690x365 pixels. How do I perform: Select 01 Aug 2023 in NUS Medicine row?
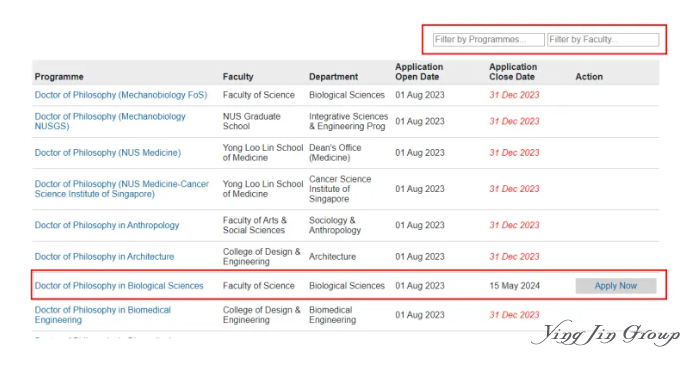420,153
